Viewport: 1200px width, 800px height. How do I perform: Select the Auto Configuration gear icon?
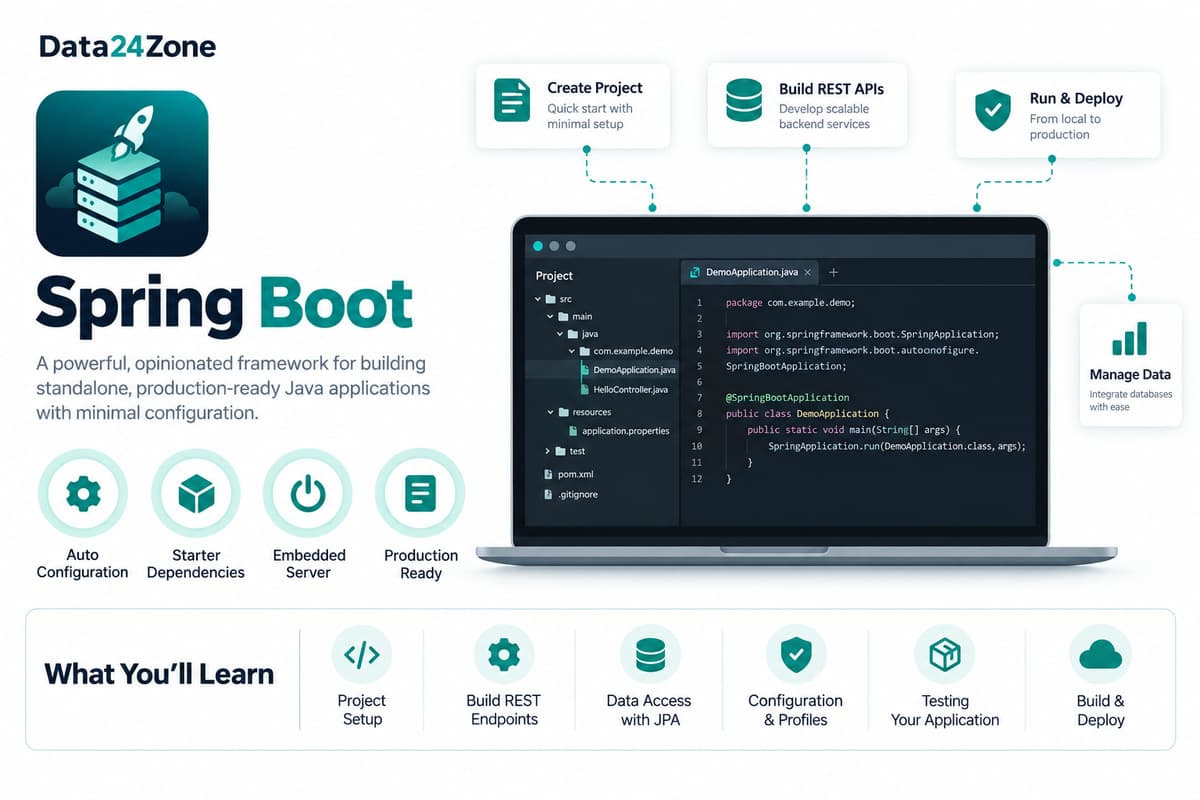pyautogui.click(x=82, y=494)
